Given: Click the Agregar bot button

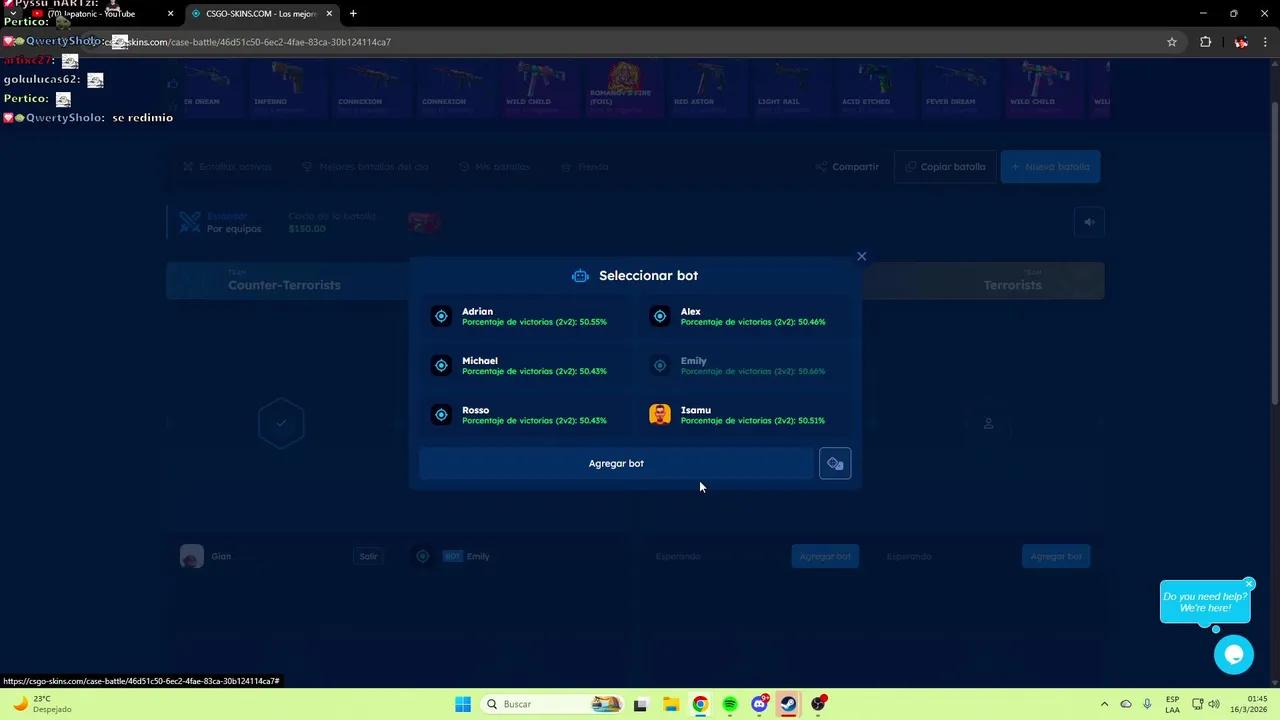Looking at the screenshot, I should [616, 463].
